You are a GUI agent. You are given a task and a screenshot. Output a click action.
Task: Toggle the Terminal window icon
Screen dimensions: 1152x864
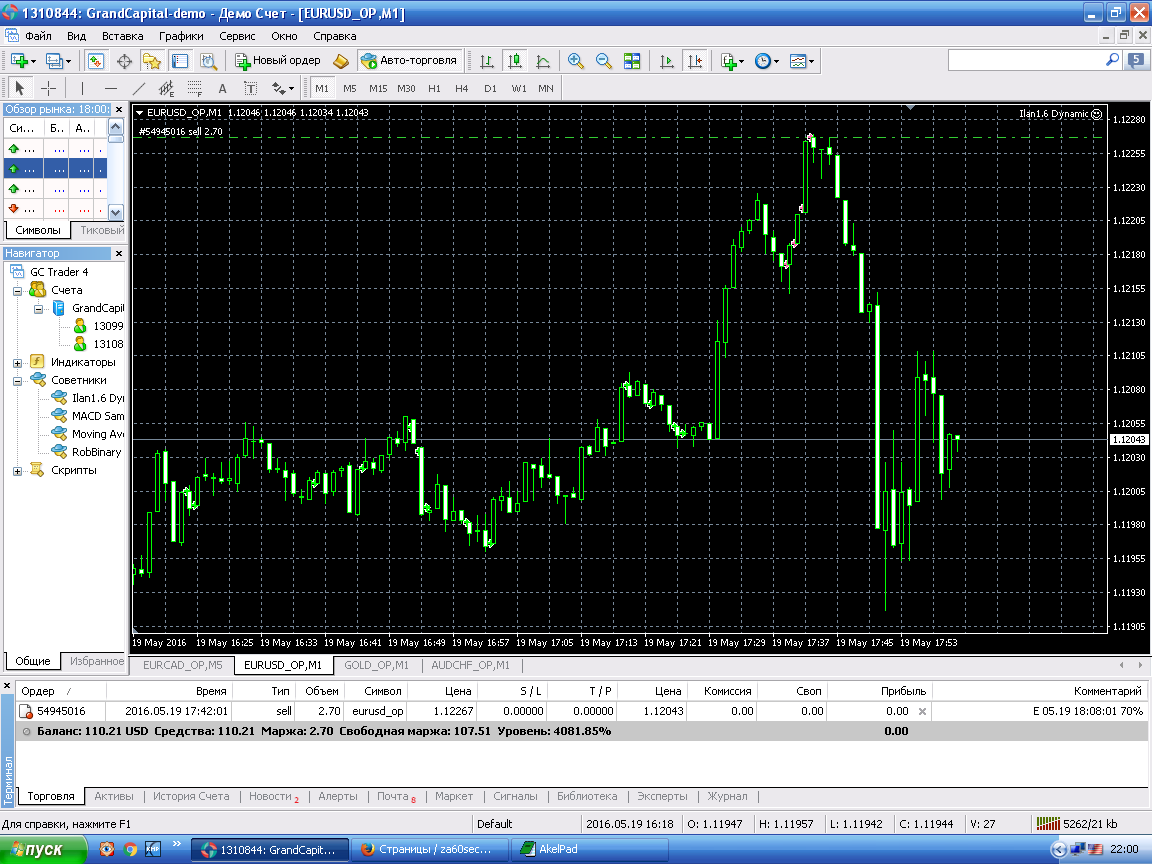click(x=180, y=61)
